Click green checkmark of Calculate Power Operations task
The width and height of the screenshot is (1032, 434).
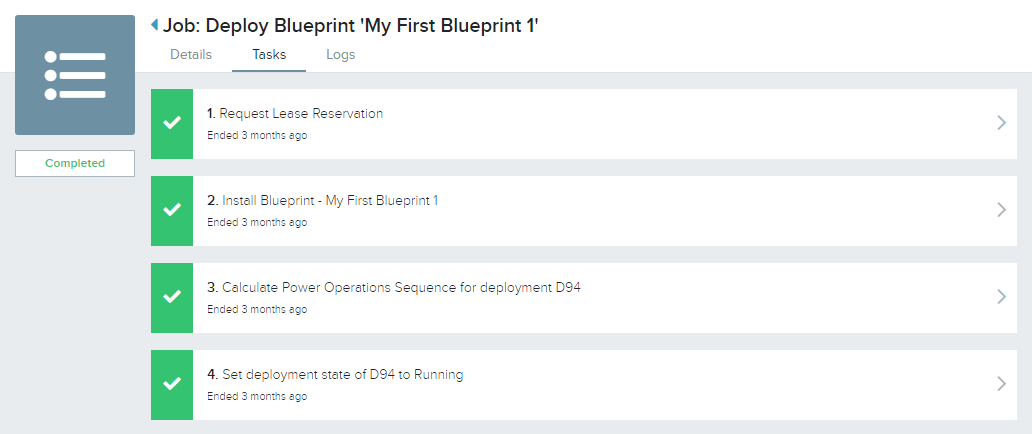(172, 298)
